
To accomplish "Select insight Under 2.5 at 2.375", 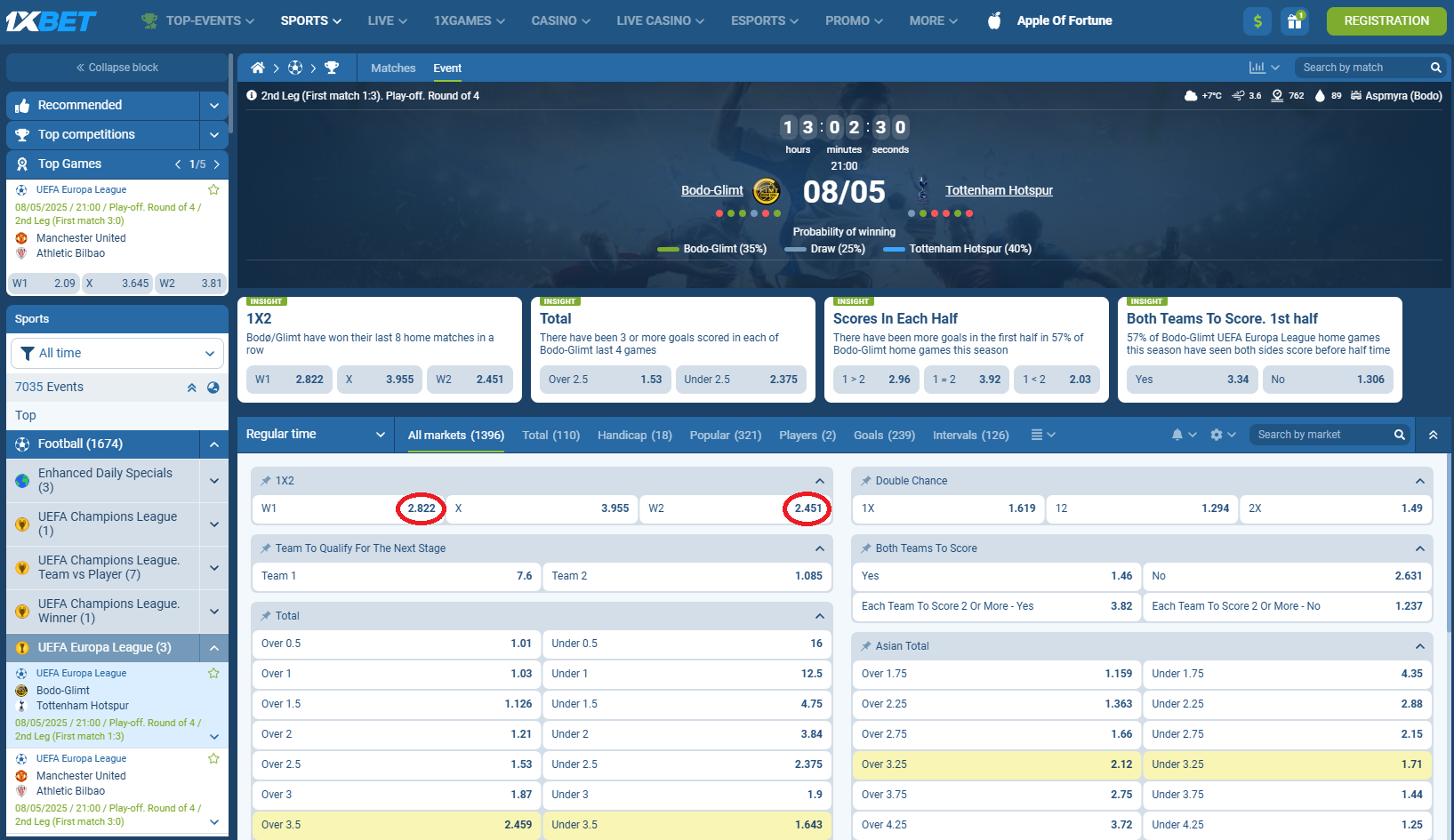I will [741, 379].
